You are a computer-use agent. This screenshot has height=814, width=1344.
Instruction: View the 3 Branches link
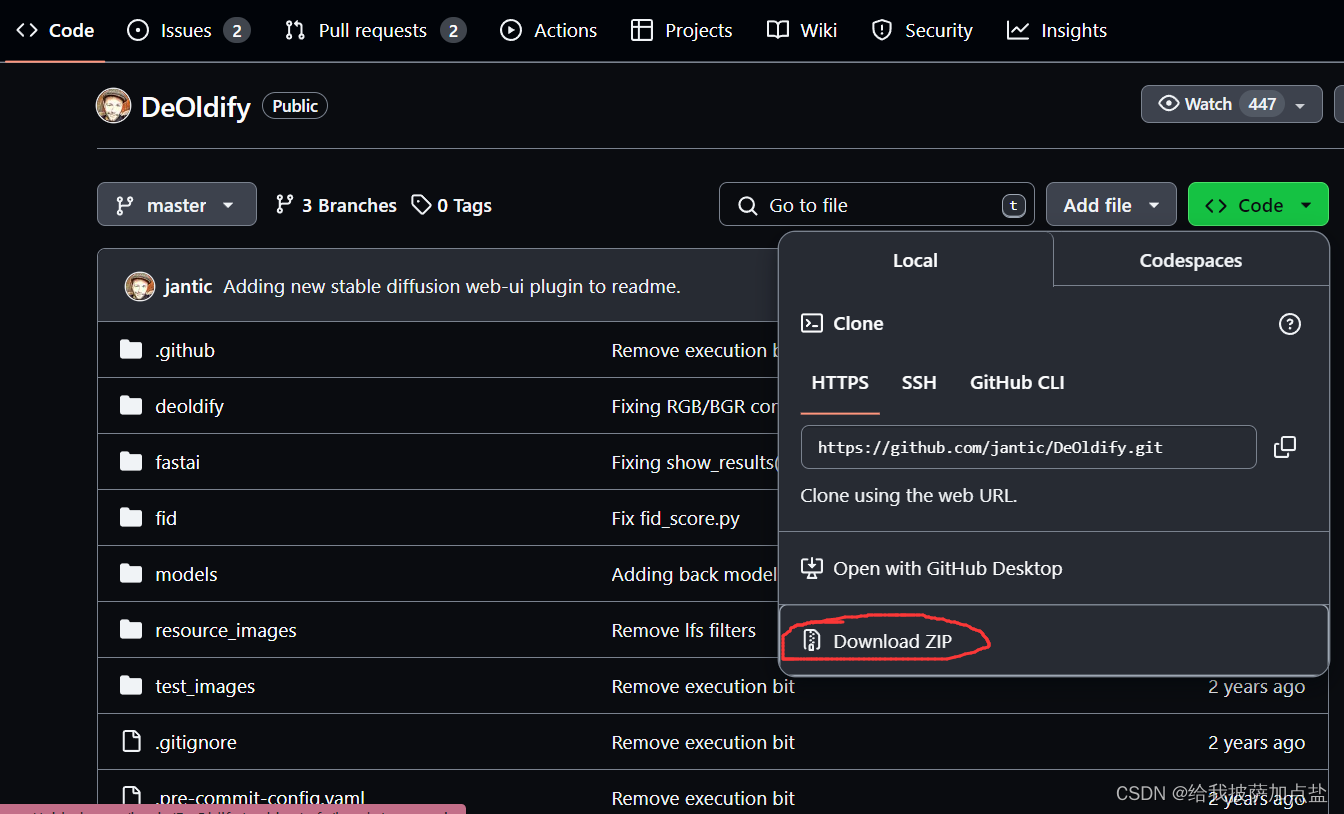tap(336, 205)
